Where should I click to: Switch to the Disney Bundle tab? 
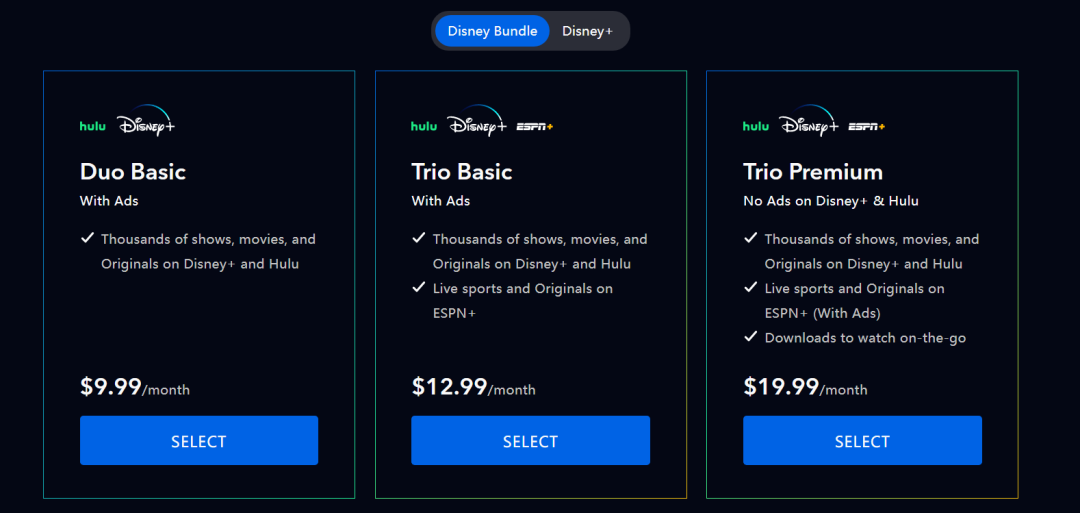click(x=492, y=31)
